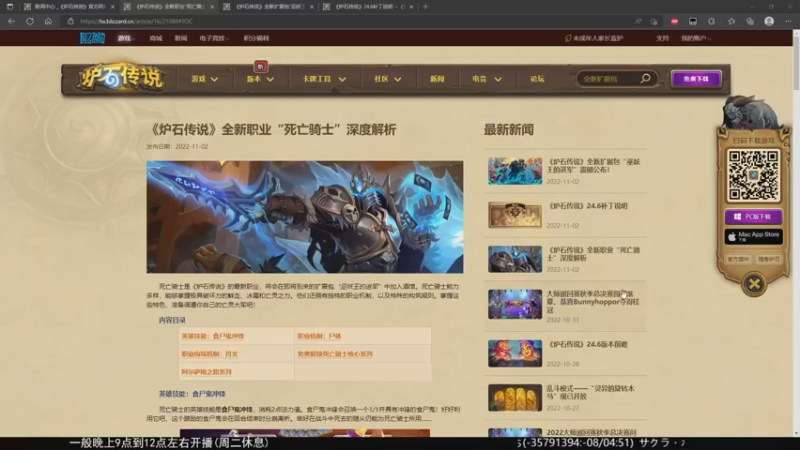Reload the page with the refresh icon

click(30, 21)
